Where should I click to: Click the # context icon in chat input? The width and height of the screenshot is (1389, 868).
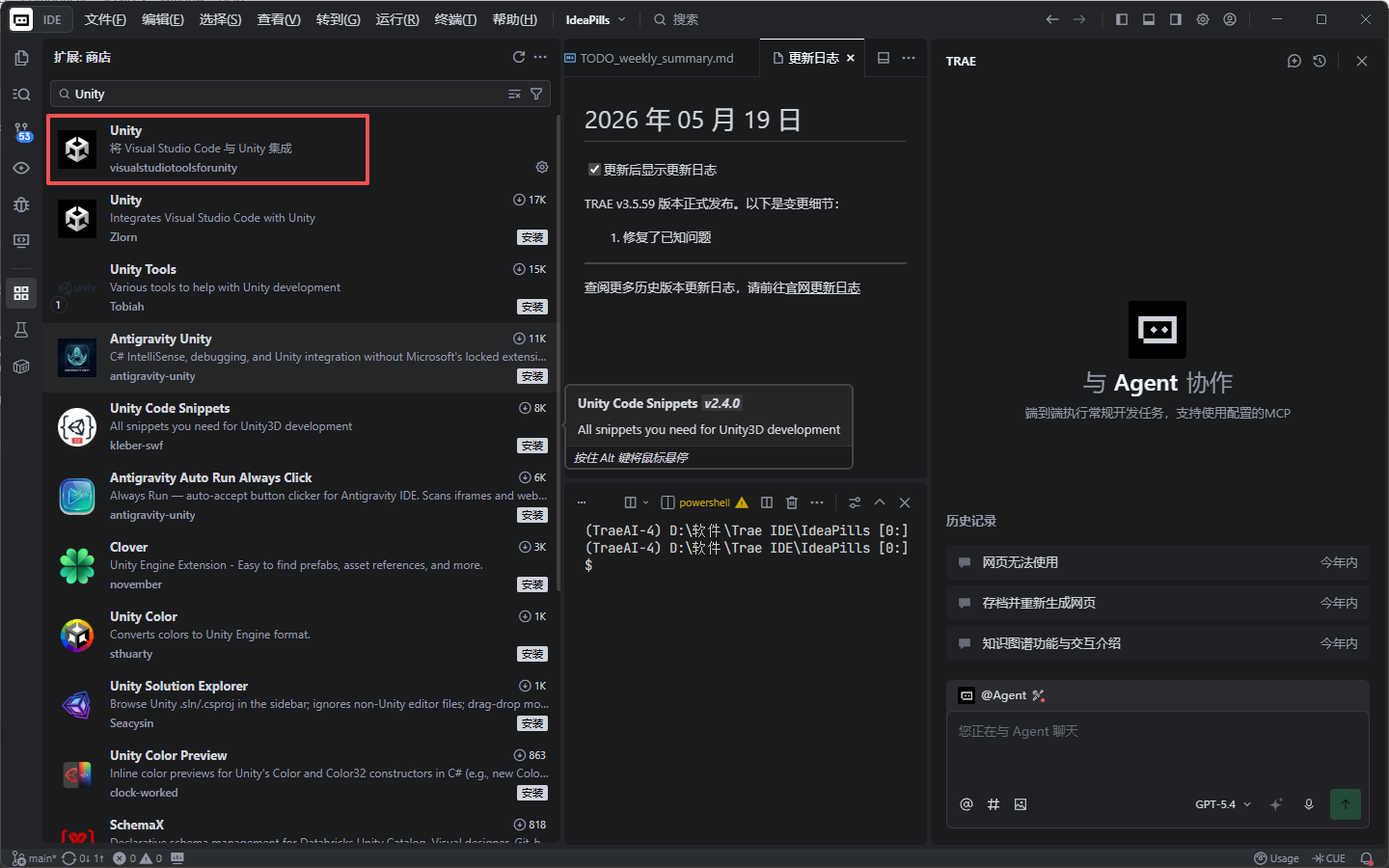tap(994, 804)
